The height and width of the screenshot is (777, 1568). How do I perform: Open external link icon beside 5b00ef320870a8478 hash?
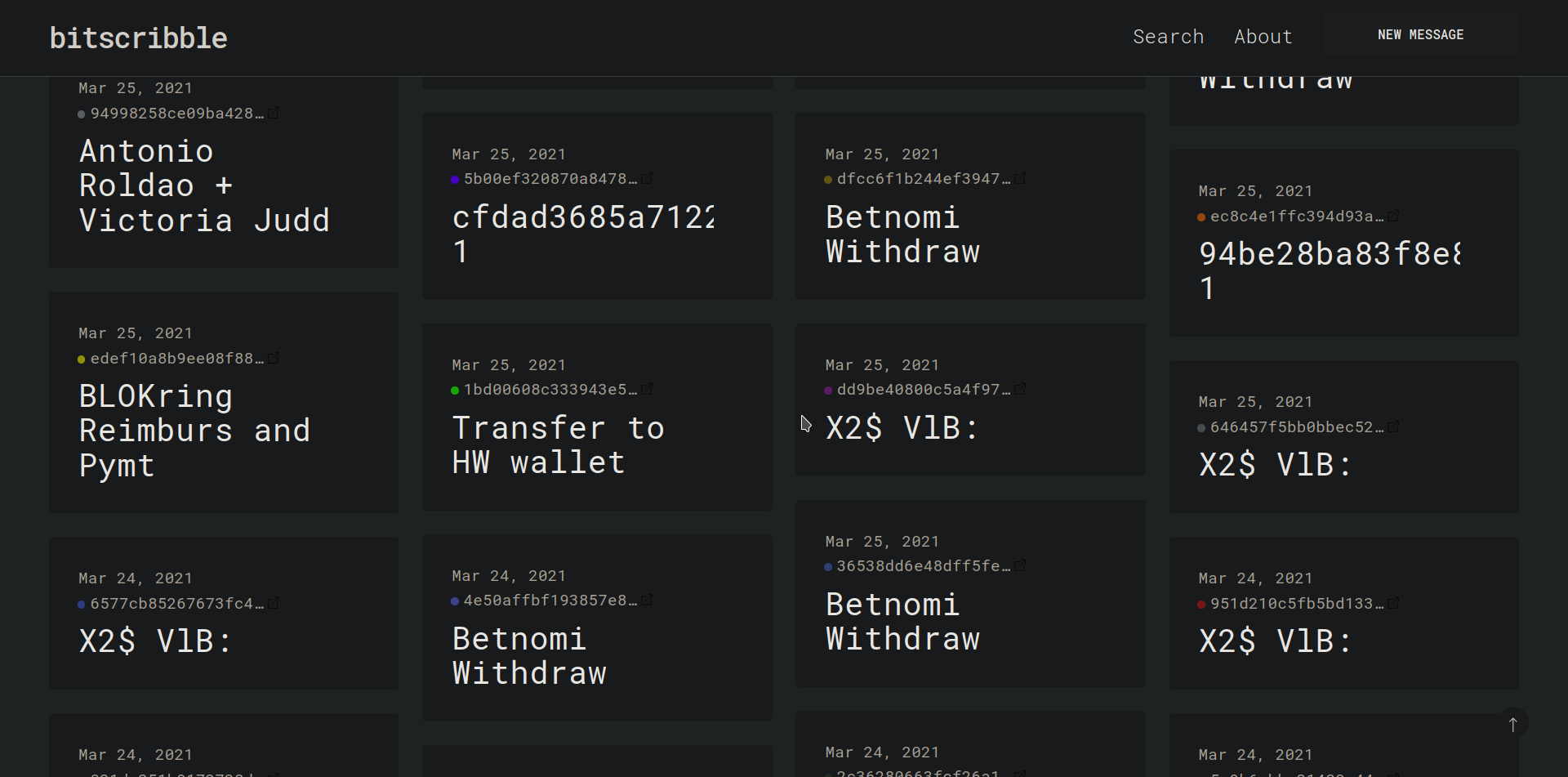click(x=647, y=178)
